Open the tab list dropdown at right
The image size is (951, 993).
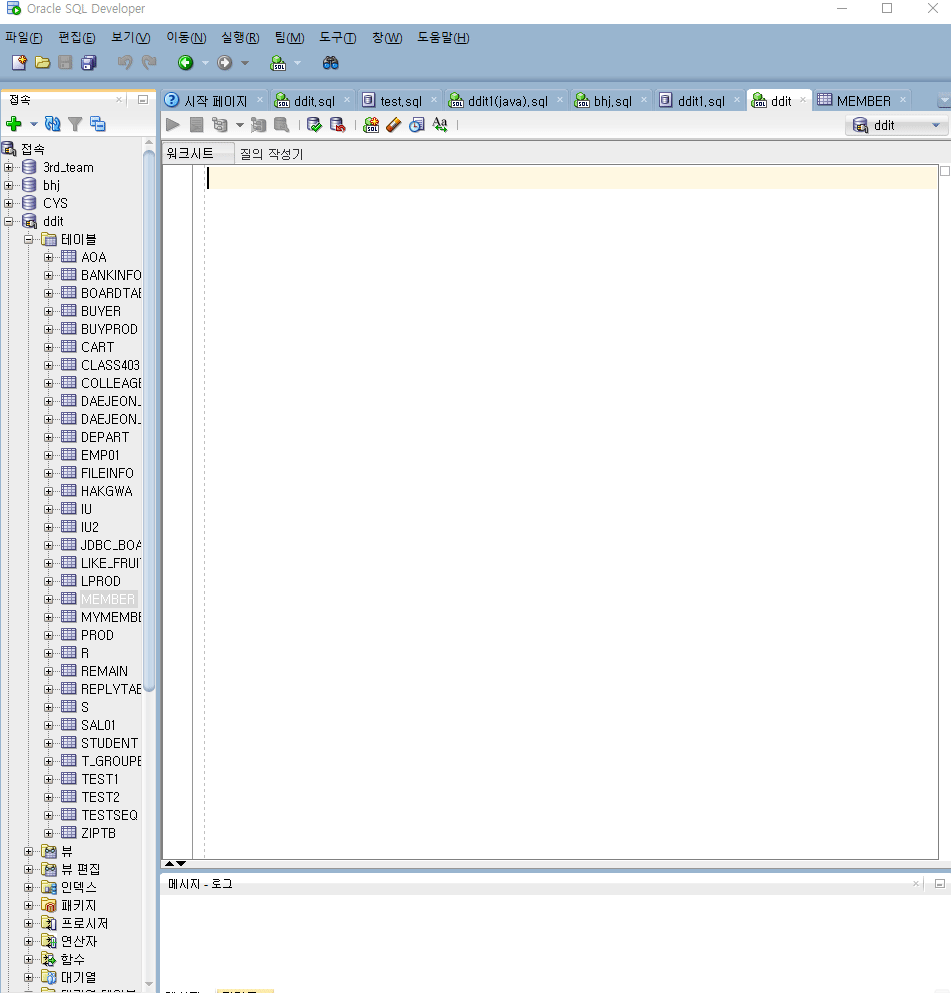(x=943, y=100)
